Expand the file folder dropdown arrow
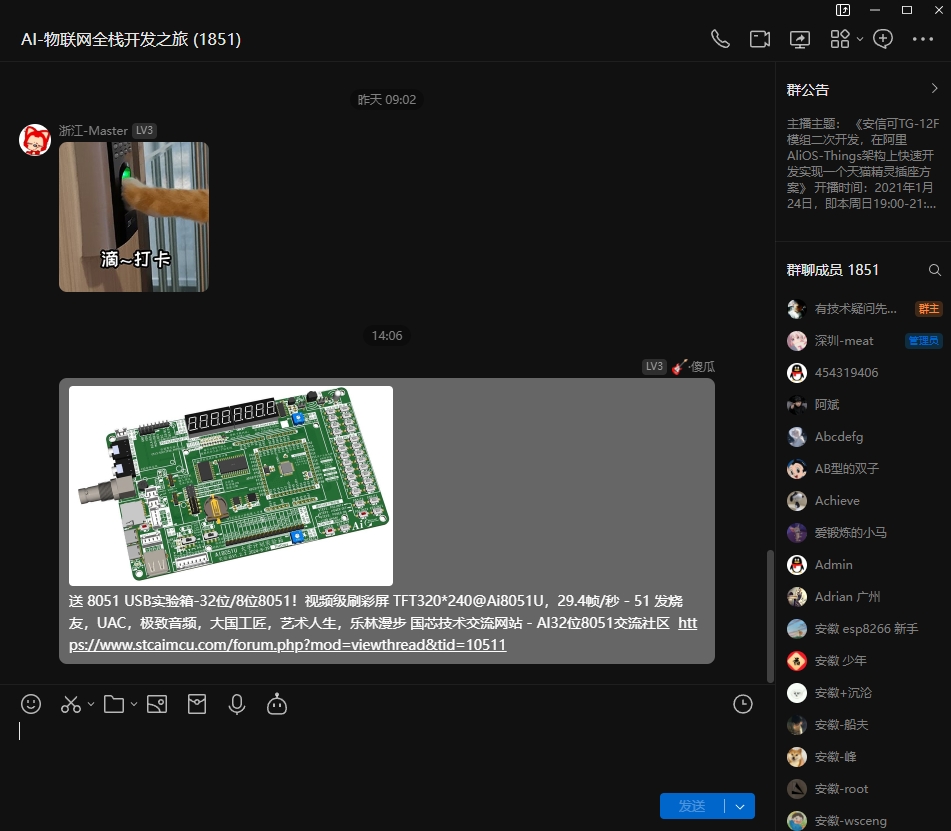 [x=134, y=704]
